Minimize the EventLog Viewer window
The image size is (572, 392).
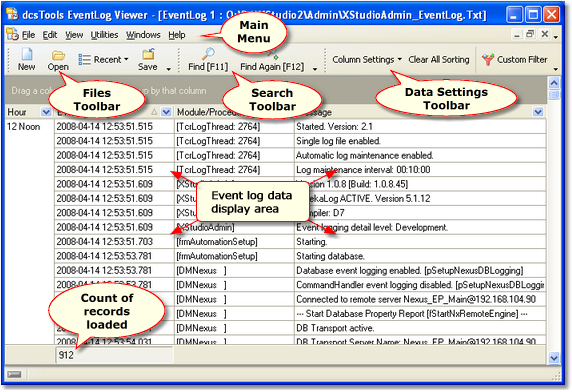(x=514, y=15)
